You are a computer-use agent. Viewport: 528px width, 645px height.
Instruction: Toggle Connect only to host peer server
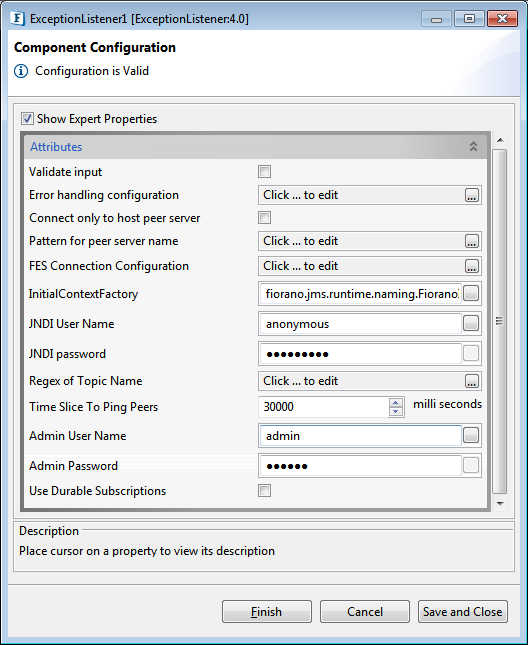(264, 218)
